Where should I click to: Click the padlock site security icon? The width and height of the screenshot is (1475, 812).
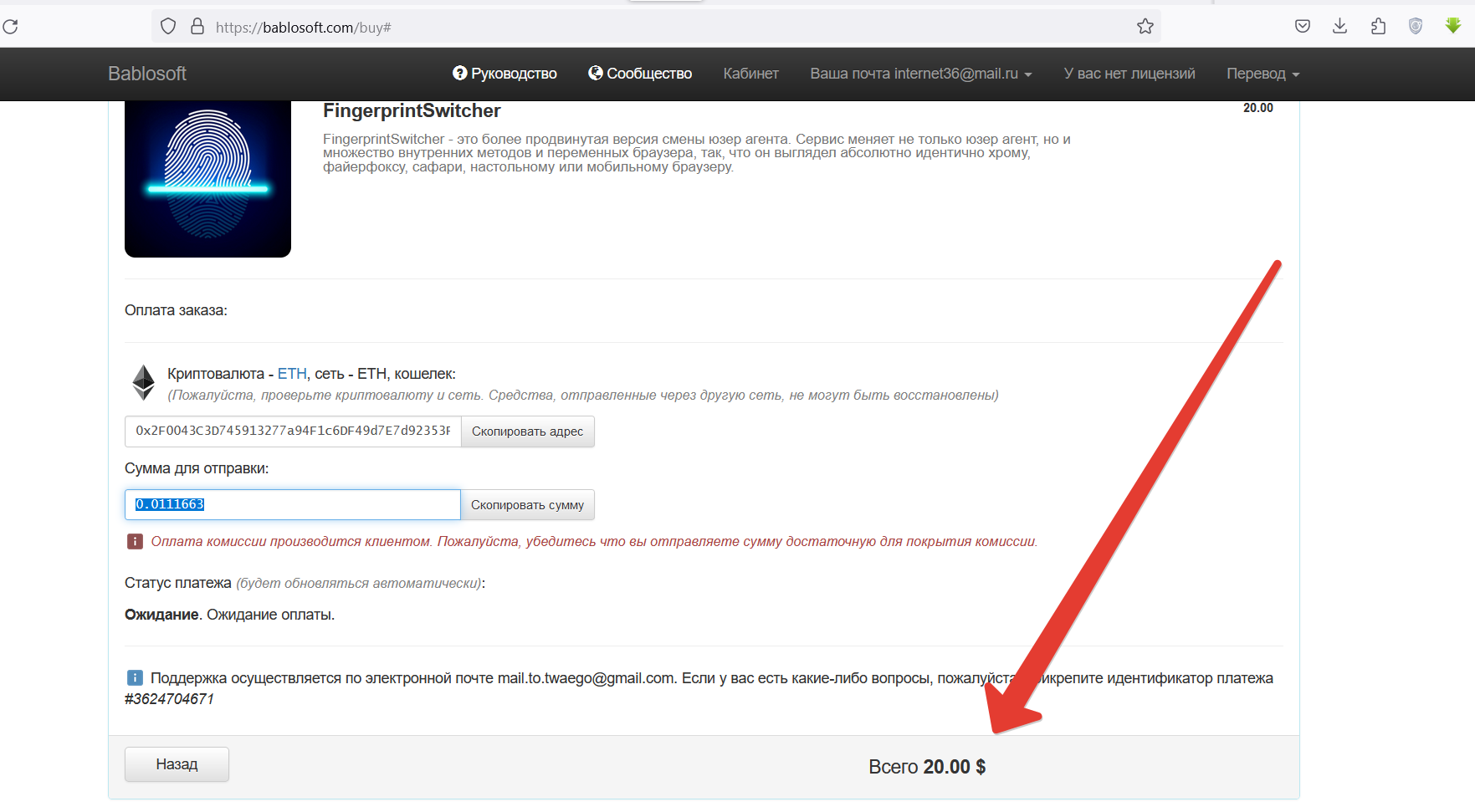pyautogui.click(x=197, y=27)
